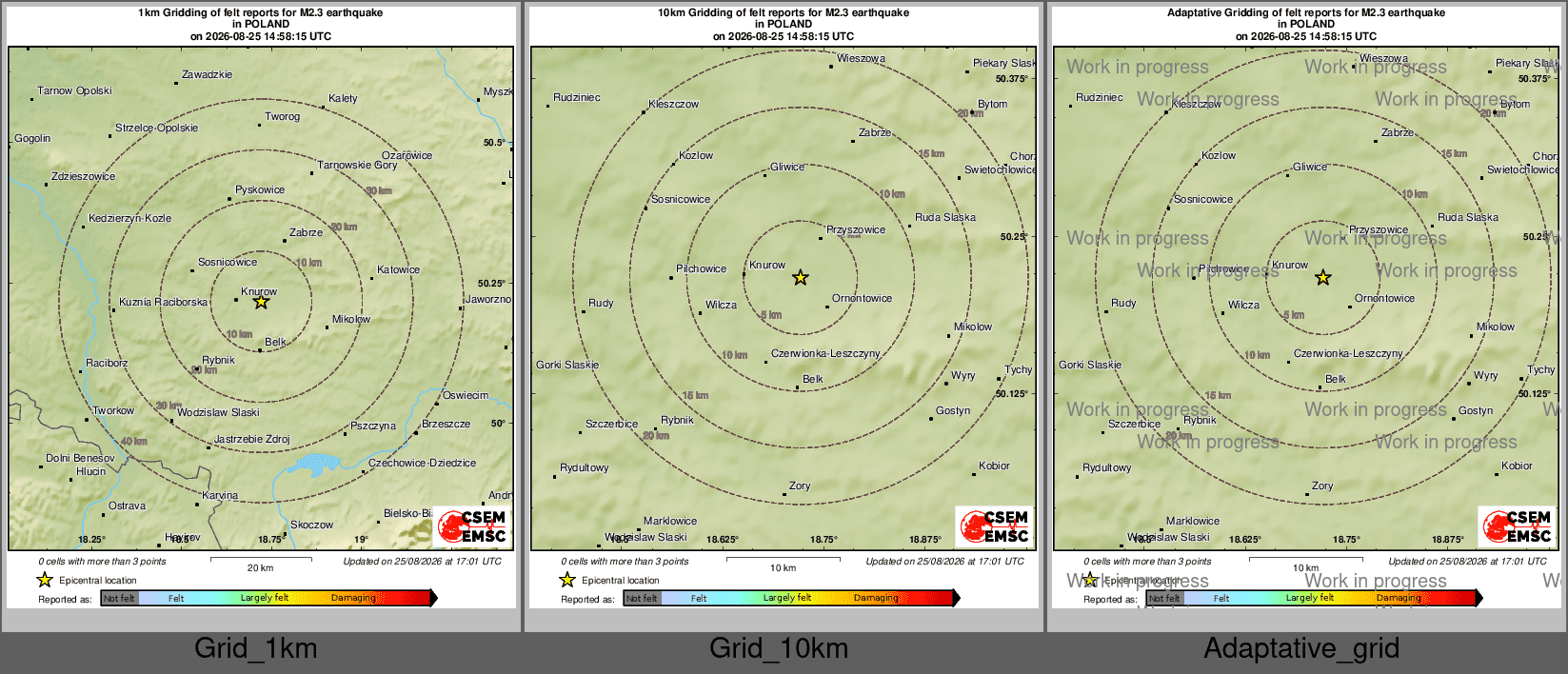Click 'Gliwice' on the 10km map
Screen dimensions: 1568x674
(x=787, y=167)
